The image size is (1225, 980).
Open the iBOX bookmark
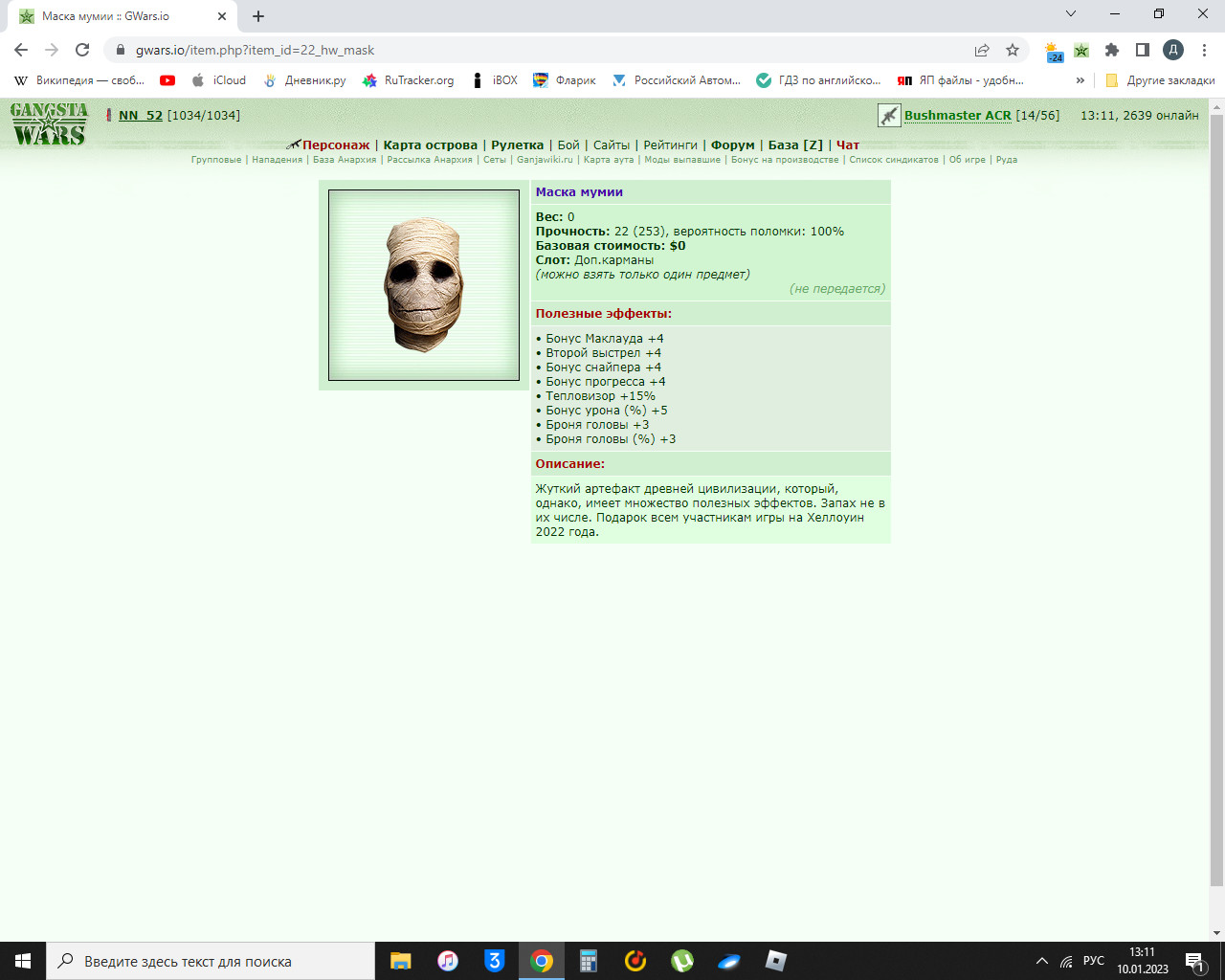[495, 80]
